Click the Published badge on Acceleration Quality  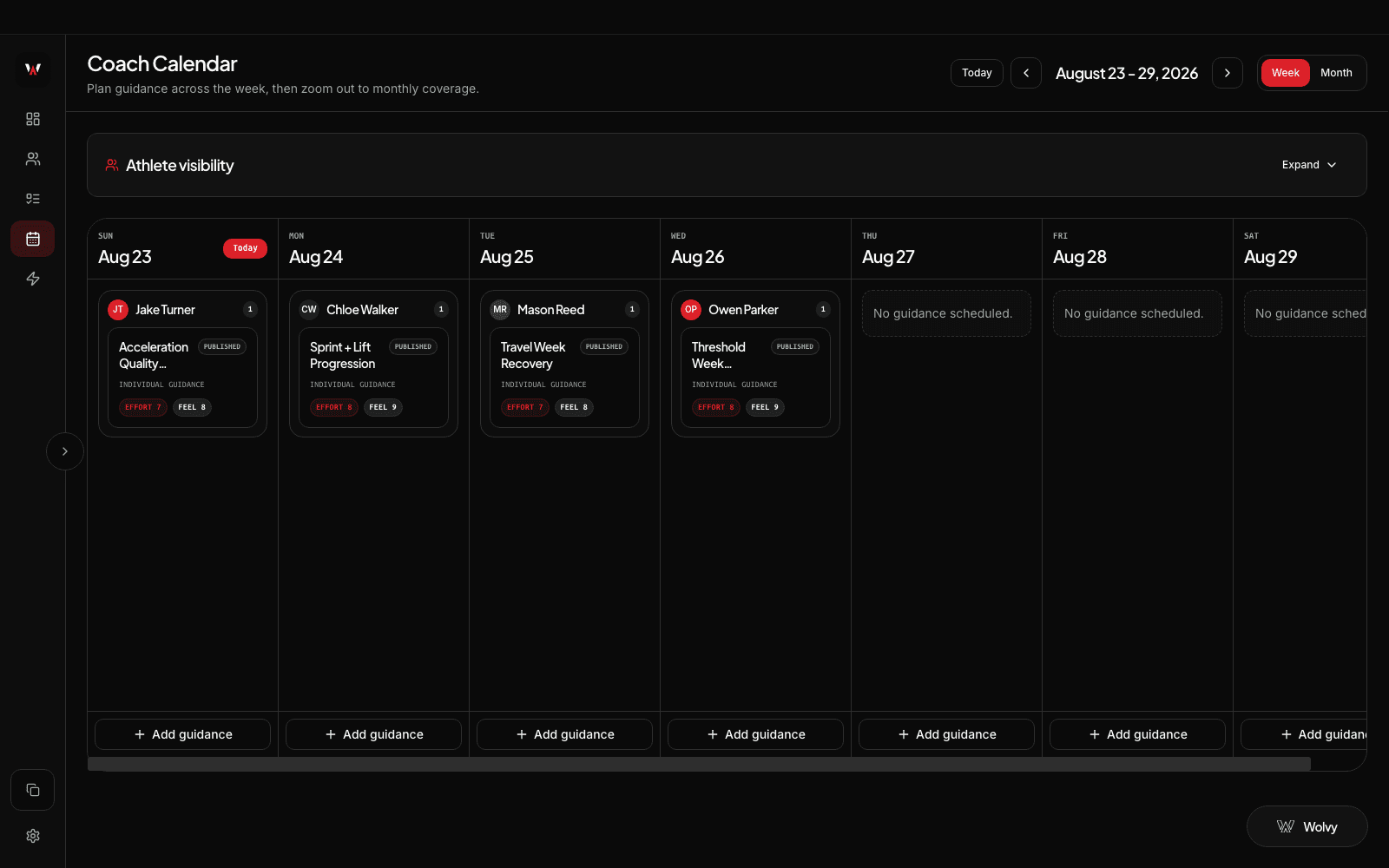pos(222,347)
